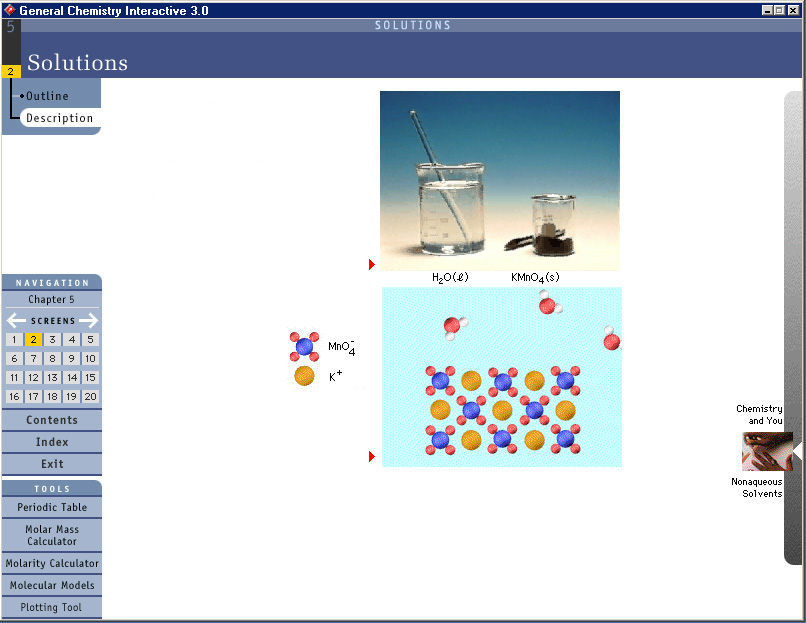Jump to screen 20
This screenshot has height=623, width=806.
click(90, 397)
